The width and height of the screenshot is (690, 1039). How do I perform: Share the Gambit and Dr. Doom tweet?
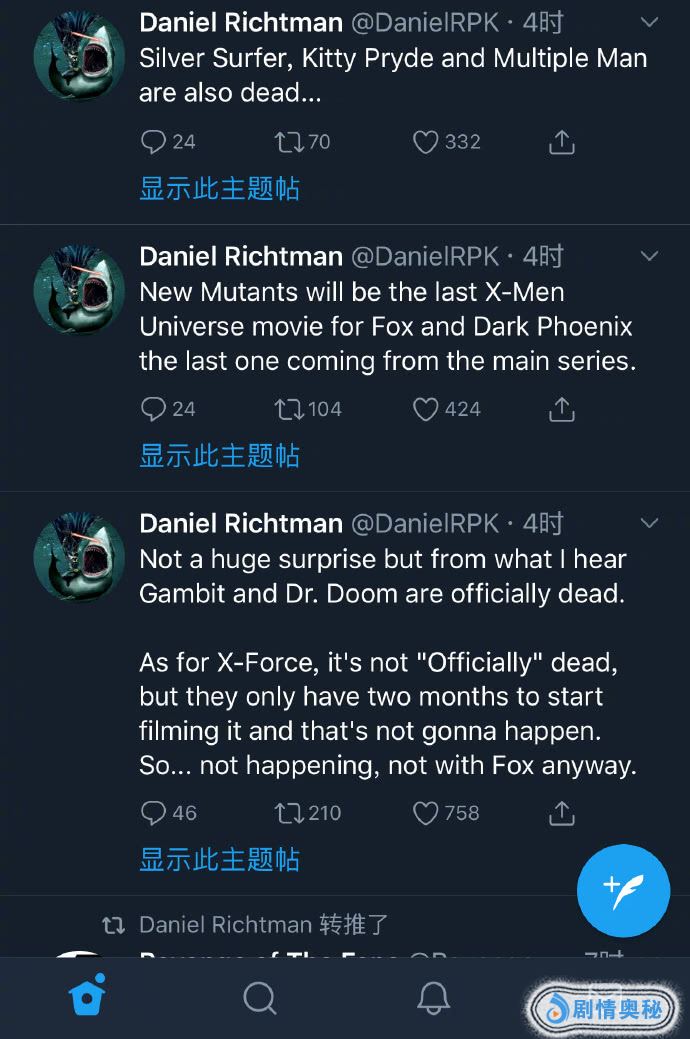point(562,813)
